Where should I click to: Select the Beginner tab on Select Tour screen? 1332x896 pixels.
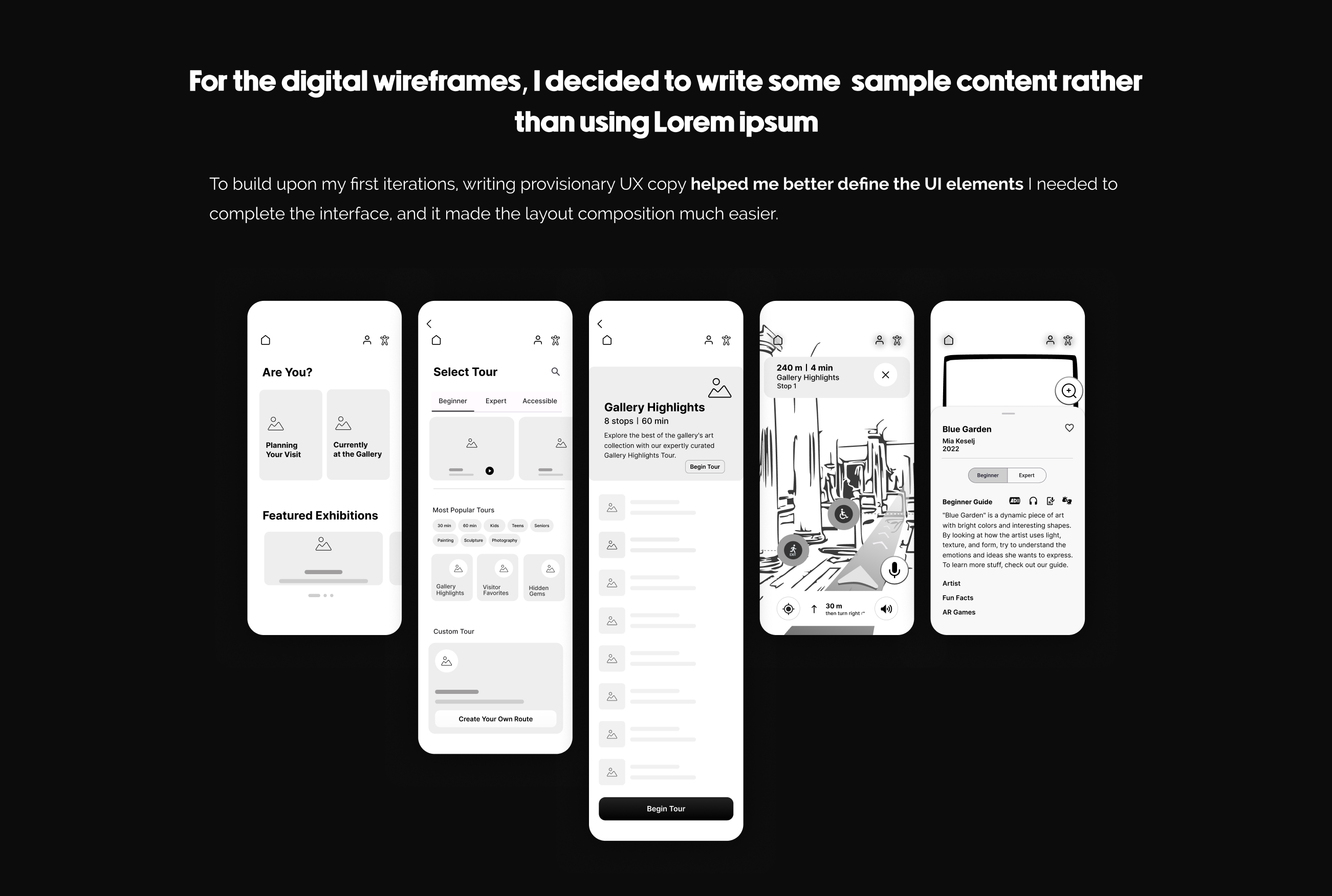pos(453,401)
